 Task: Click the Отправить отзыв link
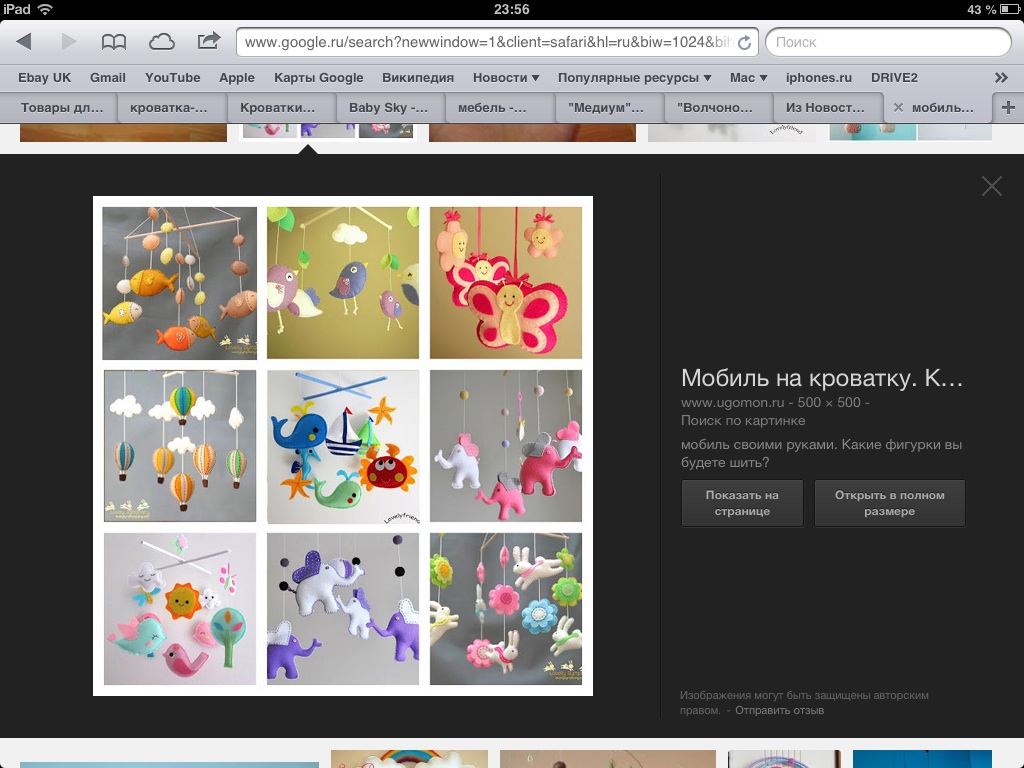(x=779, y=710)
